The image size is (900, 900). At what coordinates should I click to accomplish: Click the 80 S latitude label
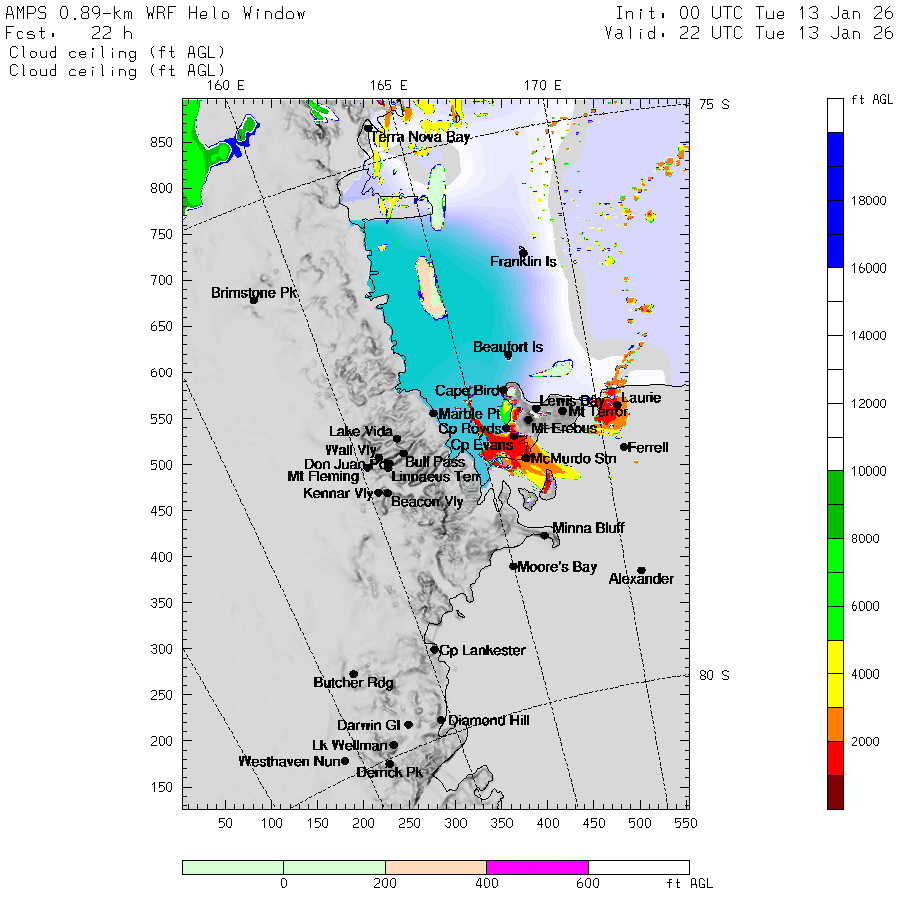click(x=713, y=675)
